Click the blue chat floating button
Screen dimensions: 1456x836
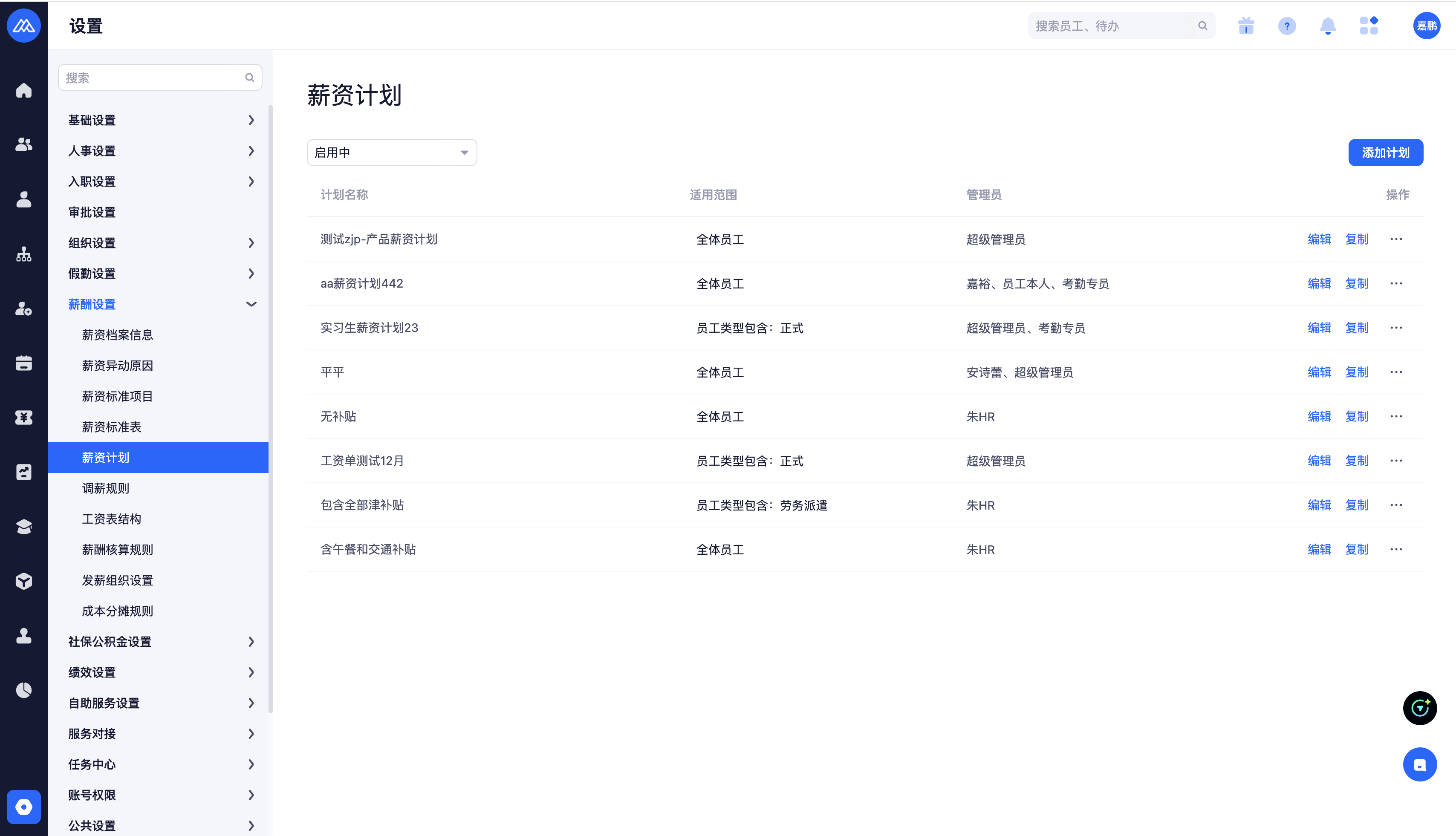[x=1420, y=764]
